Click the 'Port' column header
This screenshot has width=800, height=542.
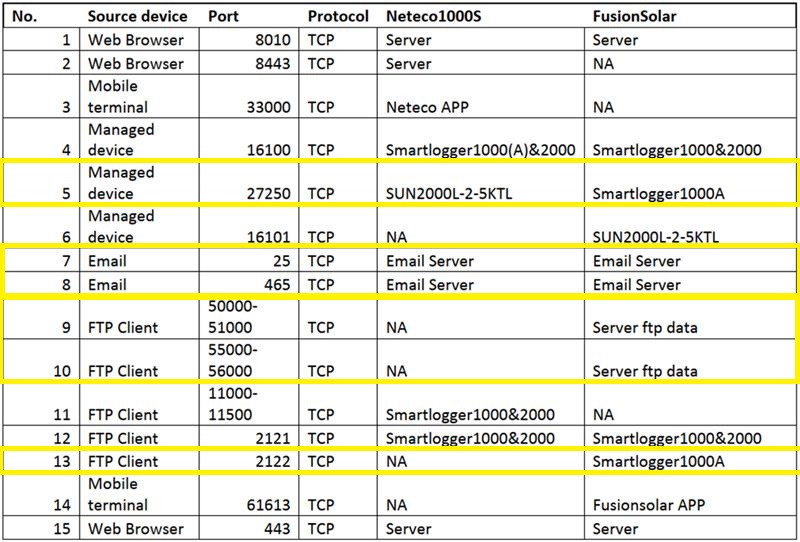[224, 17]
